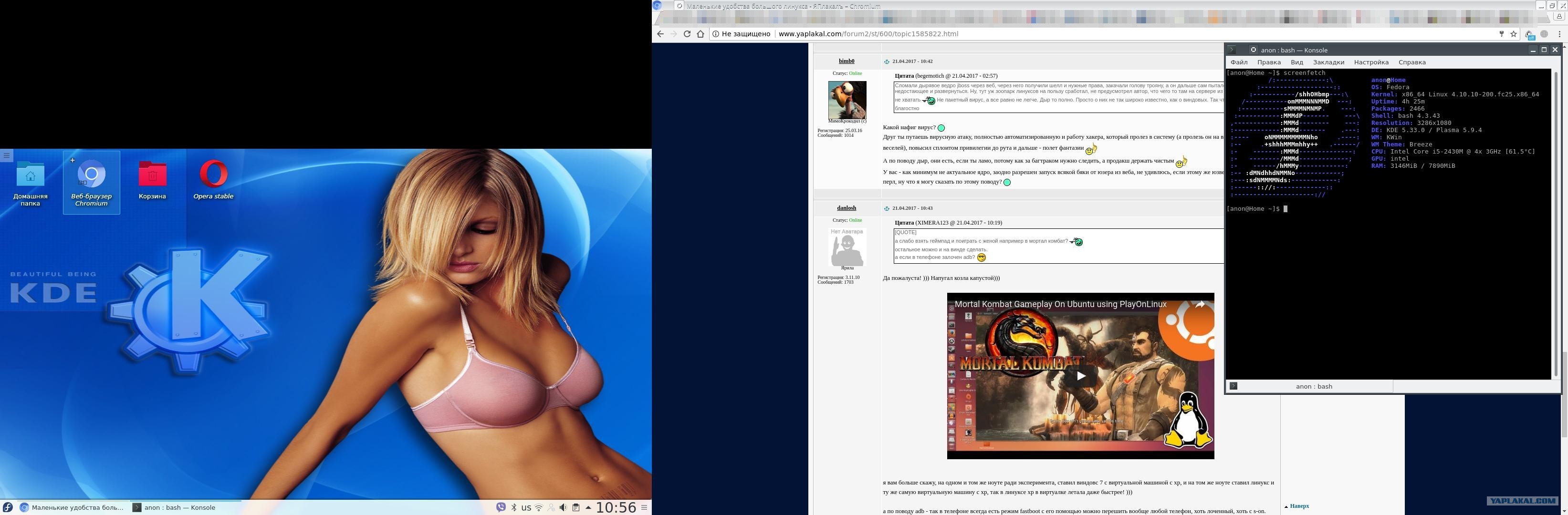Go forward in Chromium
Screen dimensions: 1568x515
click(673, 34)
